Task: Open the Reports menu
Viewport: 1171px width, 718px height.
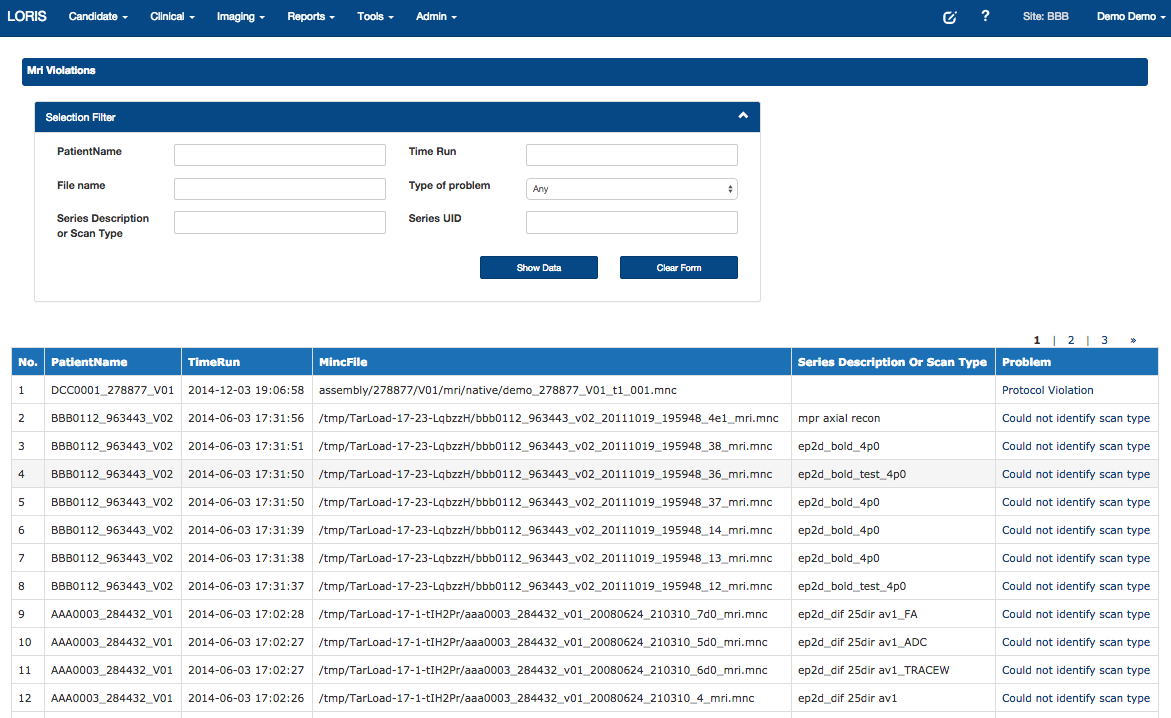Action: (310, 17)
